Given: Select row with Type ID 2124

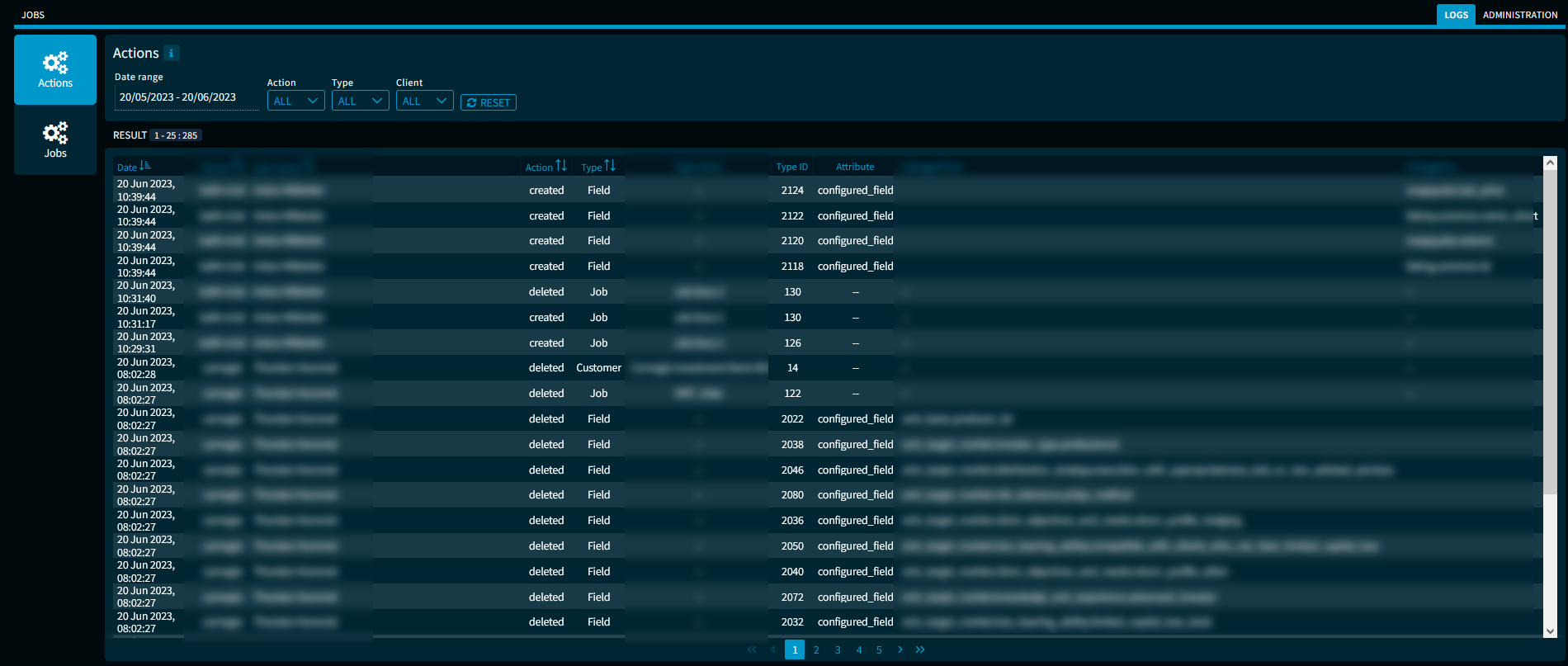Looking at the screenshot, I should (828, 190).
